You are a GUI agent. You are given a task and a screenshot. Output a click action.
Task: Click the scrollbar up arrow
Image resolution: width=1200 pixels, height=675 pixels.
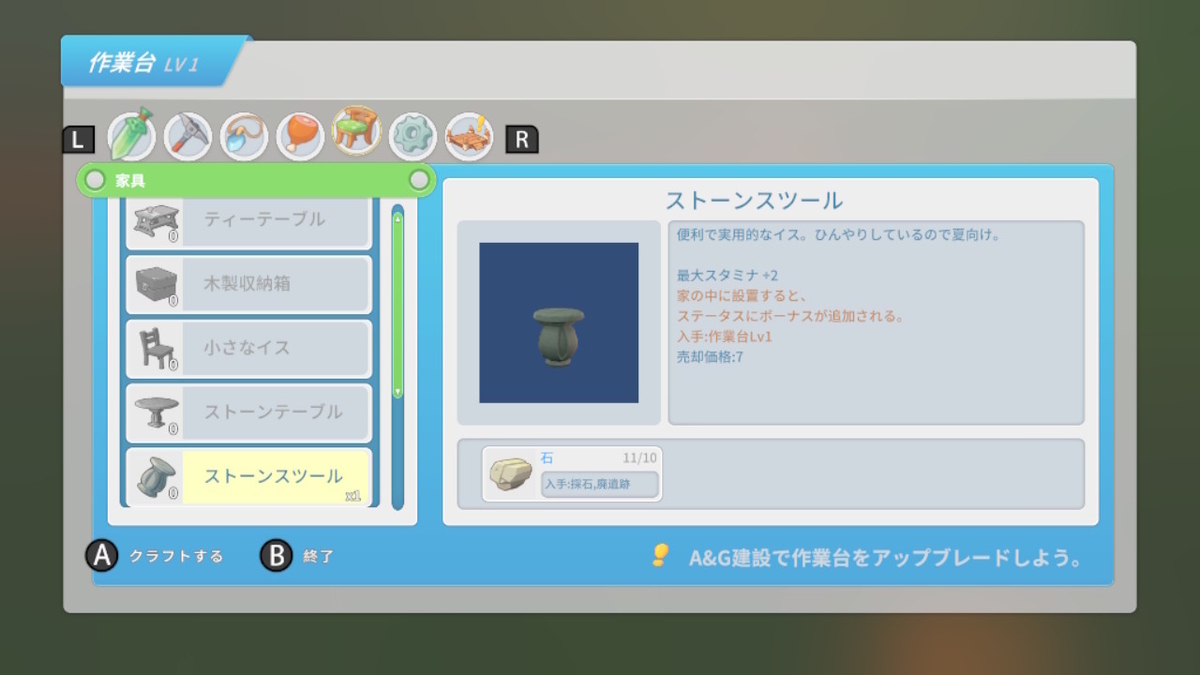[398, 216]
